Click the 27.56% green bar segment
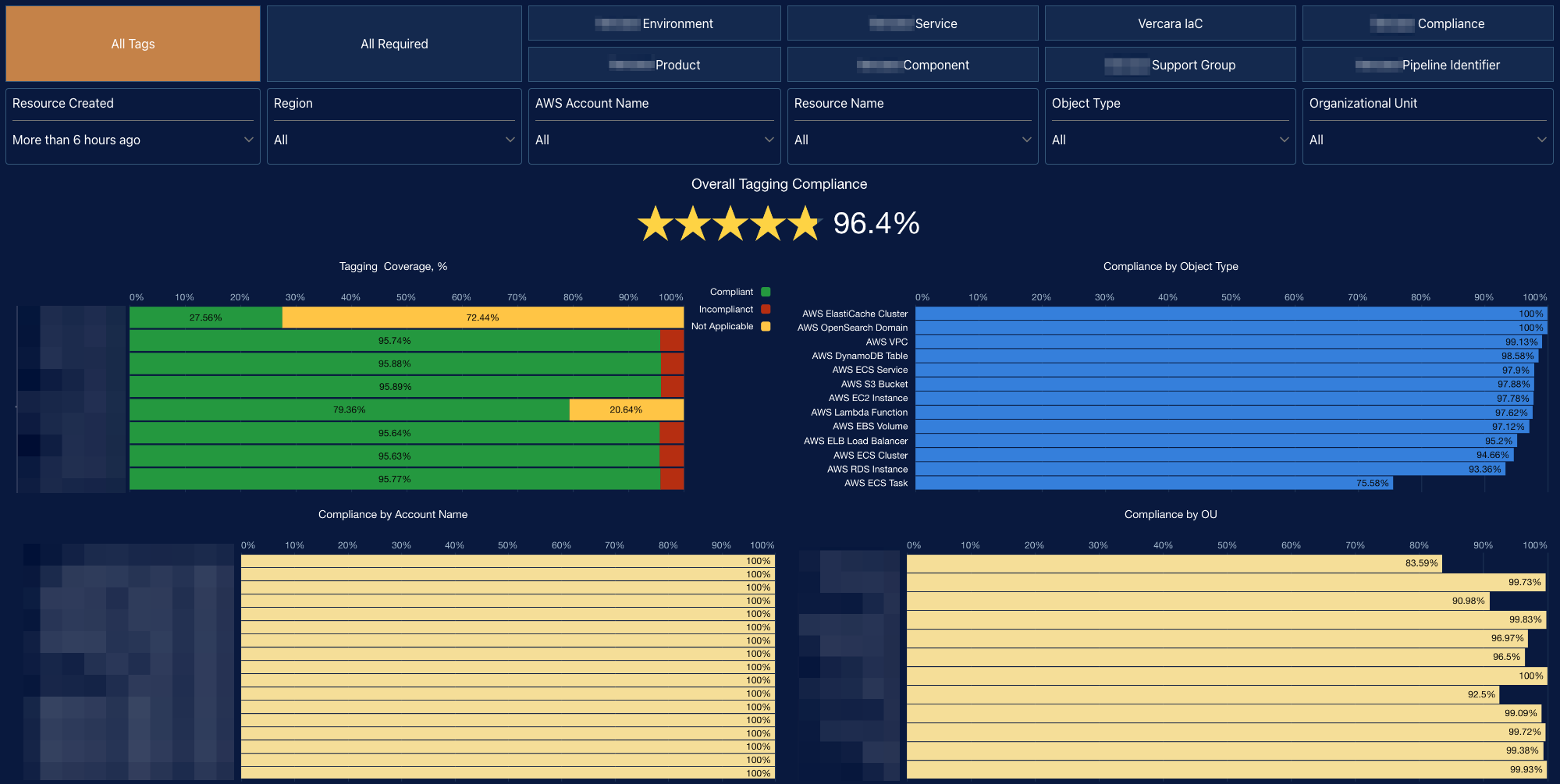The width and height of the screenshot is (1560, 784). pos(206,318)
